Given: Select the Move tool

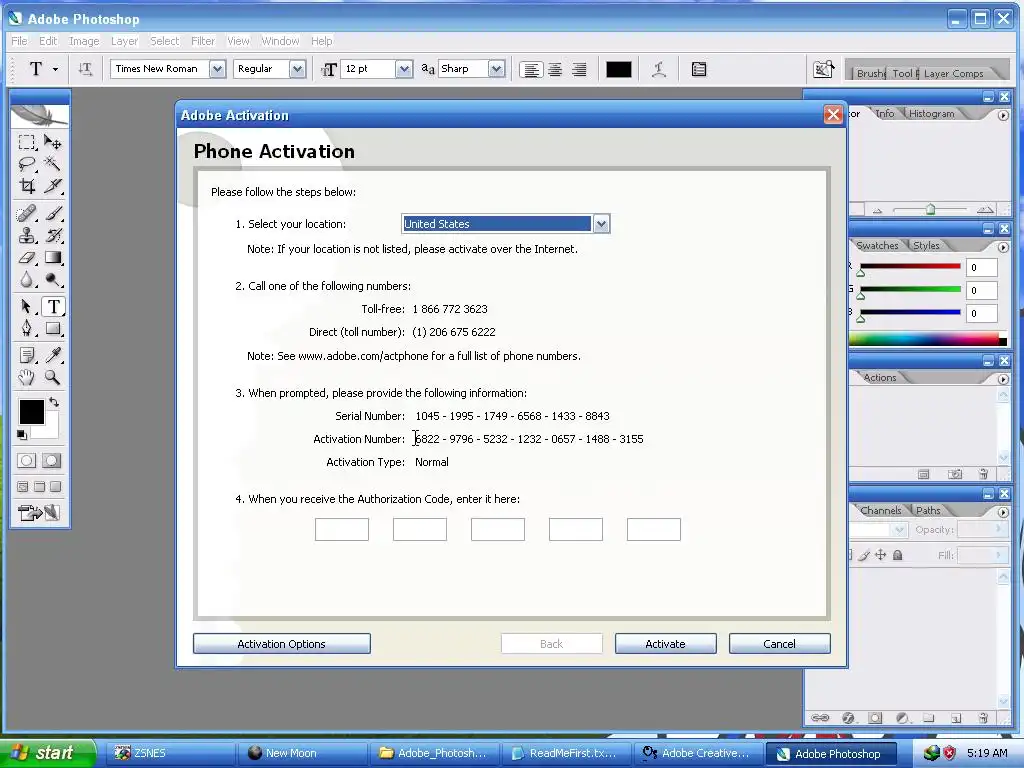Looking at the screenshot, I should 53,142.
